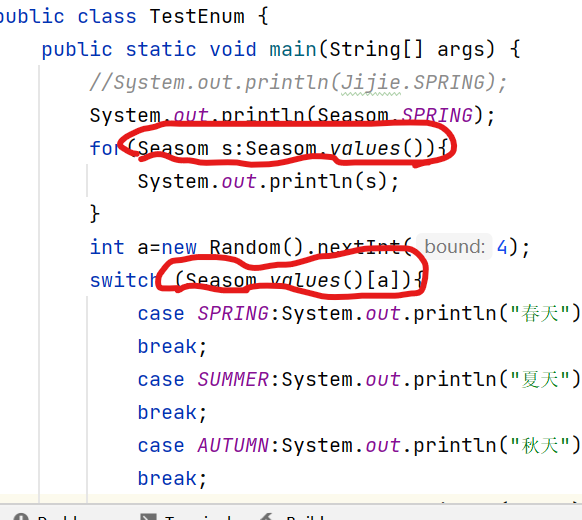582x520 pixels.
Task: Click the main method name
Action: pyautogui.click(x=293, y=49)
